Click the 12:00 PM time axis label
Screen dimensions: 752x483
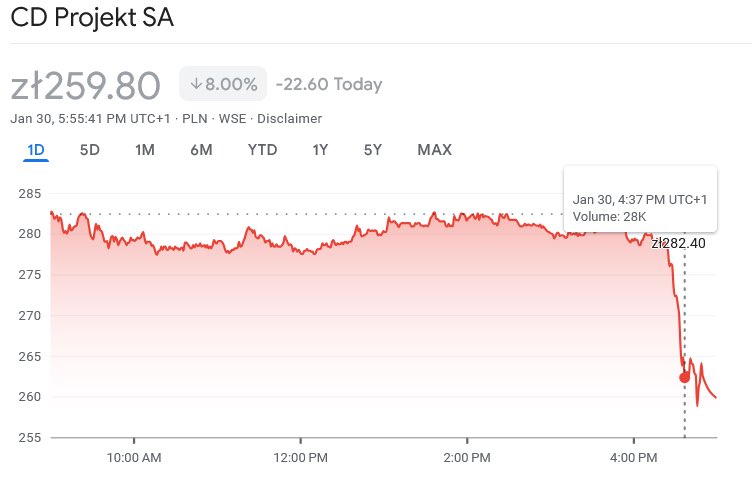(x=301, y=458)
